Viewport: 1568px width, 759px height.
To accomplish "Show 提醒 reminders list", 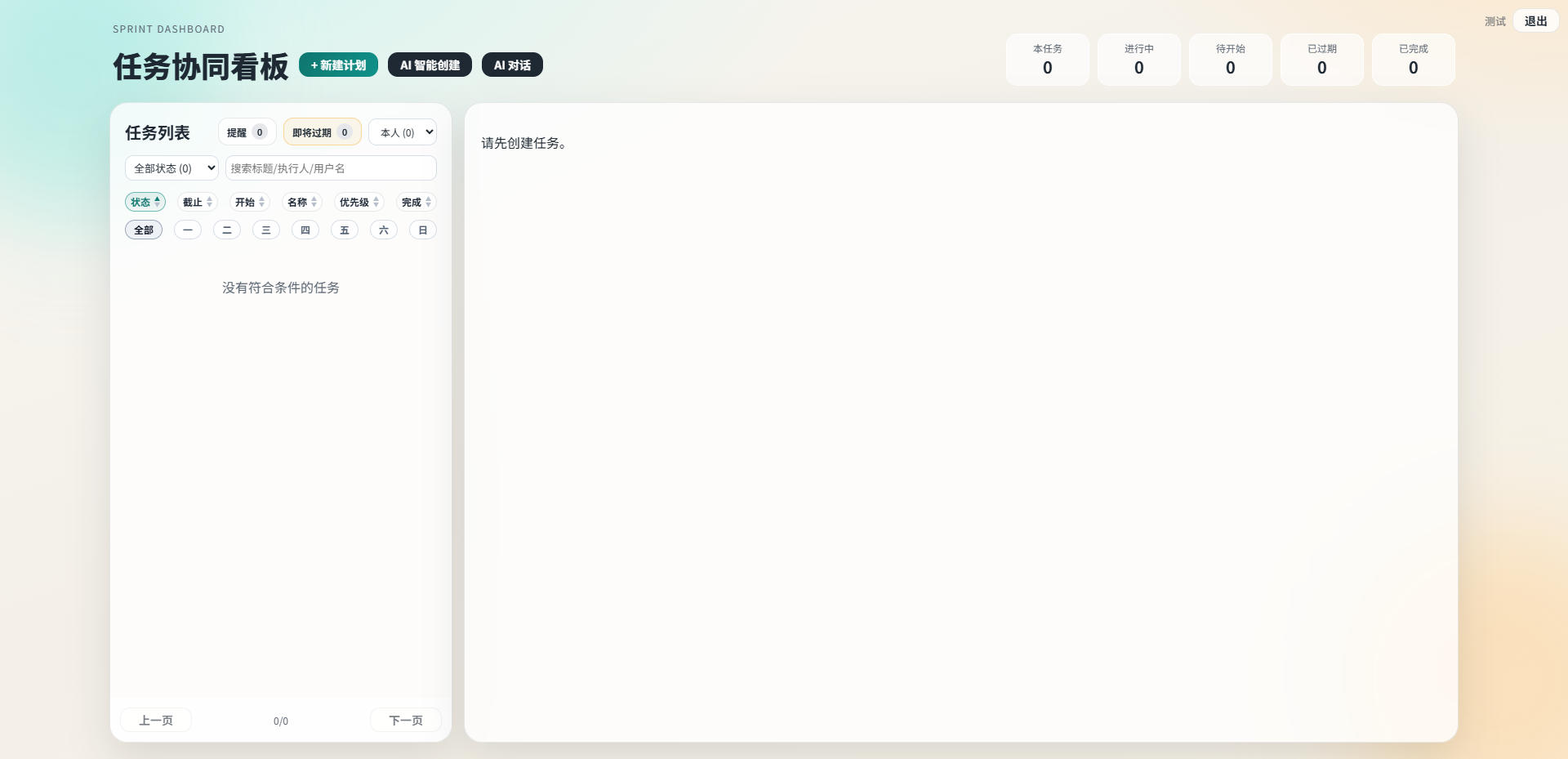I will (x=247, y=132).
